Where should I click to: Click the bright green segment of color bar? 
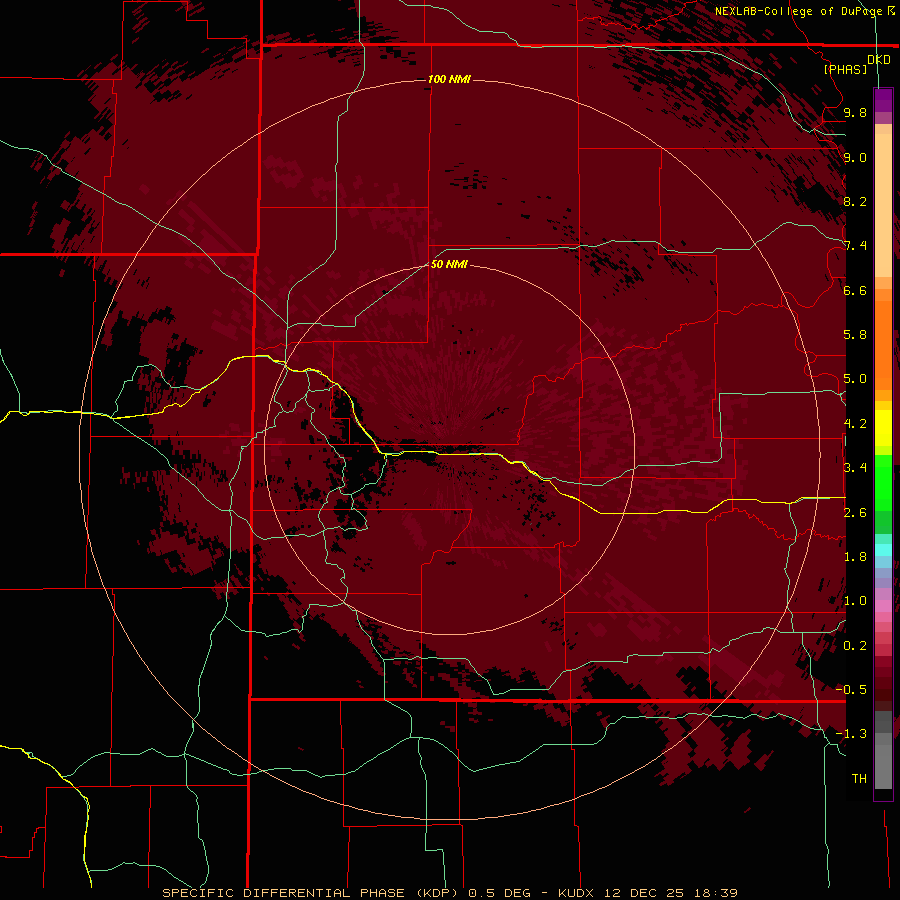883,482
